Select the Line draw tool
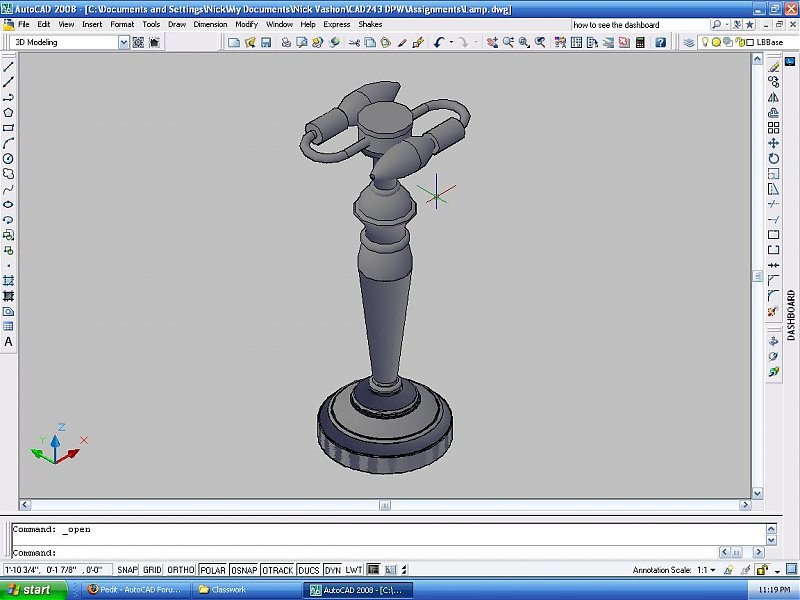This screenshot has width=800, height=600. (8, 66)
